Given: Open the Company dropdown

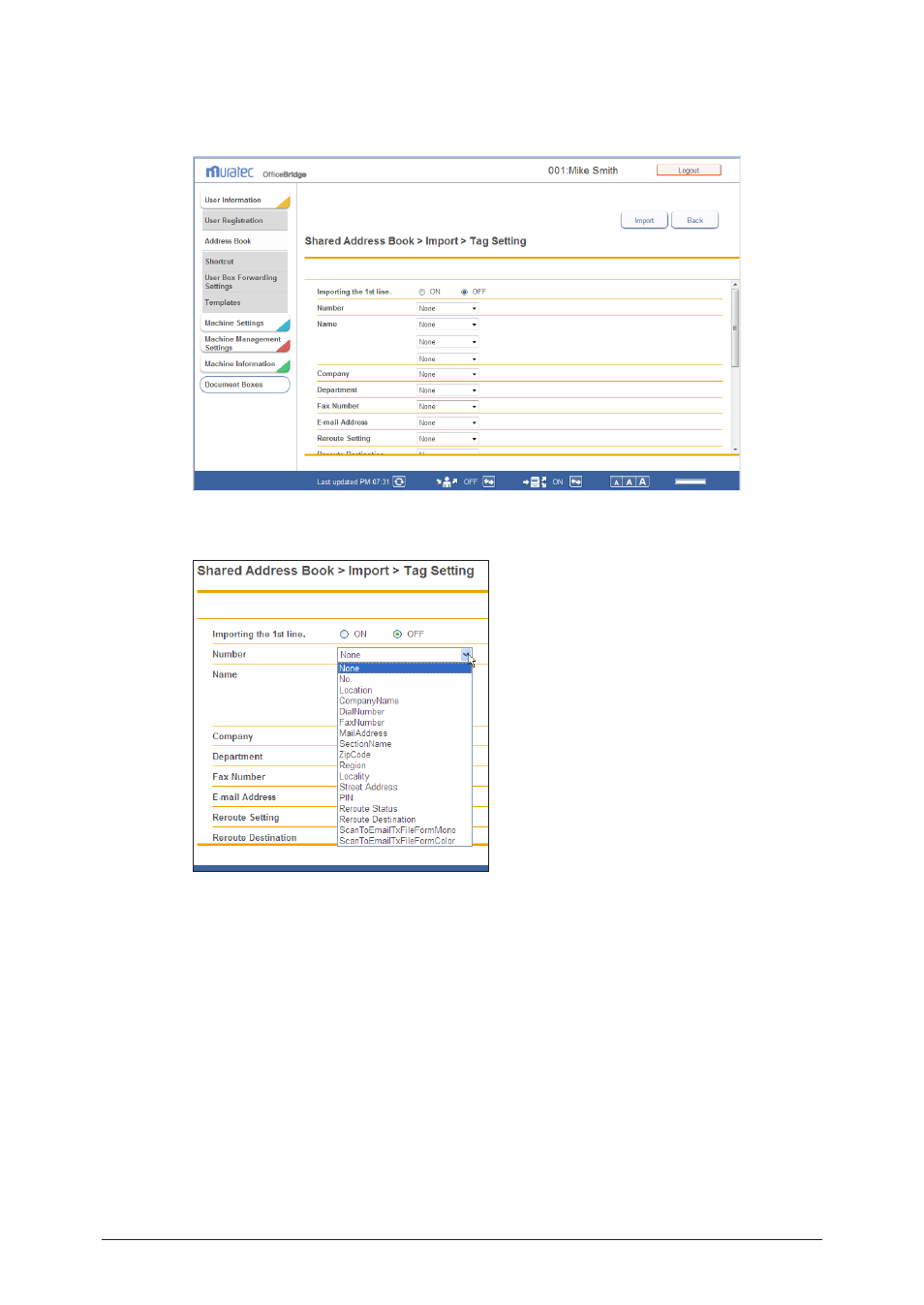Looking at the screenshot, I should click(447, 374).
